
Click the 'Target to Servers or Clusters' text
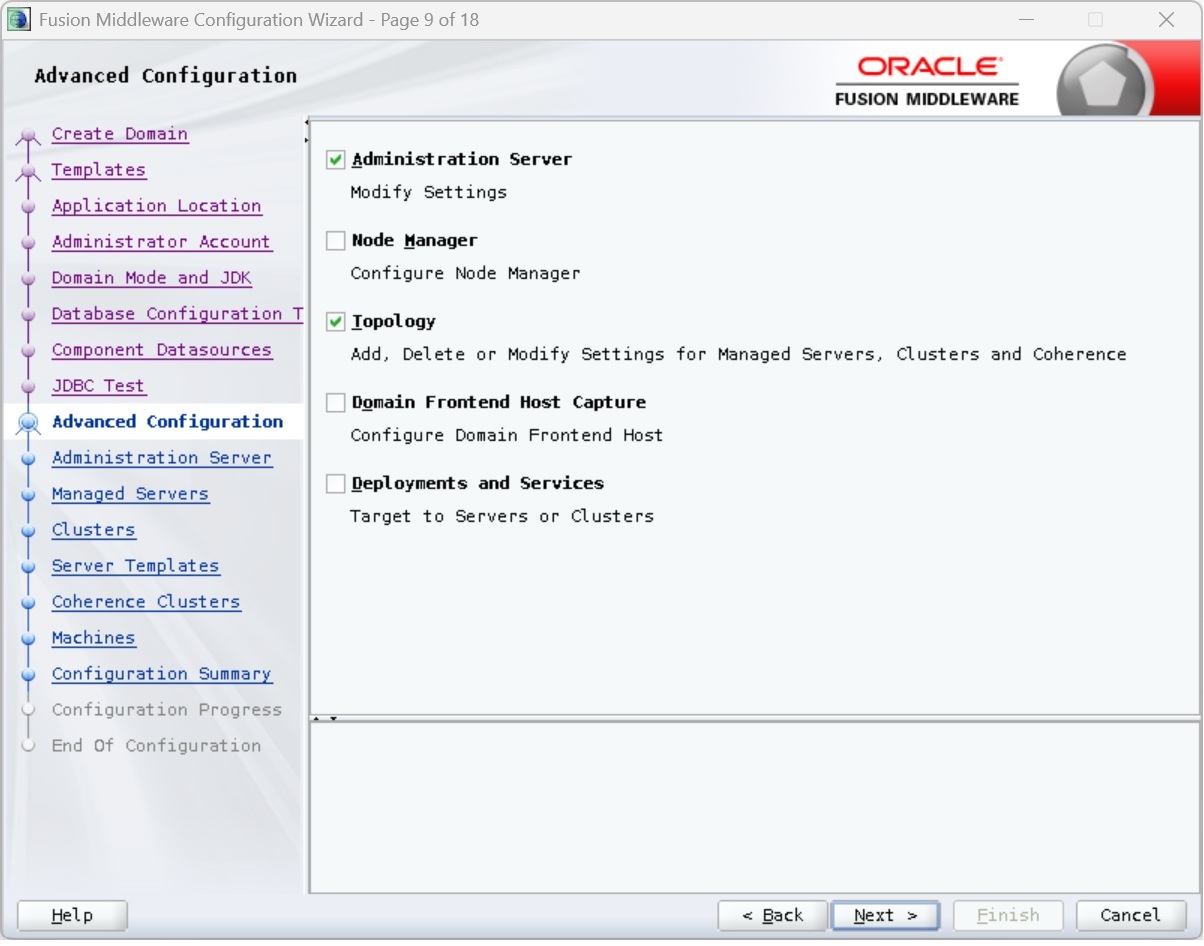(502, 516)
